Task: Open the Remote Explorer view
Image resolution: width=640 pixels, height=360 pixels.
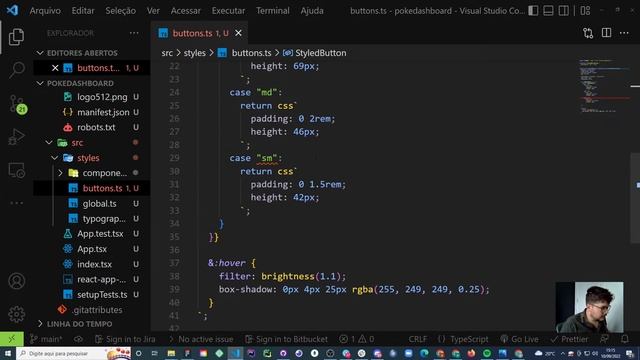Action: point(16,170)
